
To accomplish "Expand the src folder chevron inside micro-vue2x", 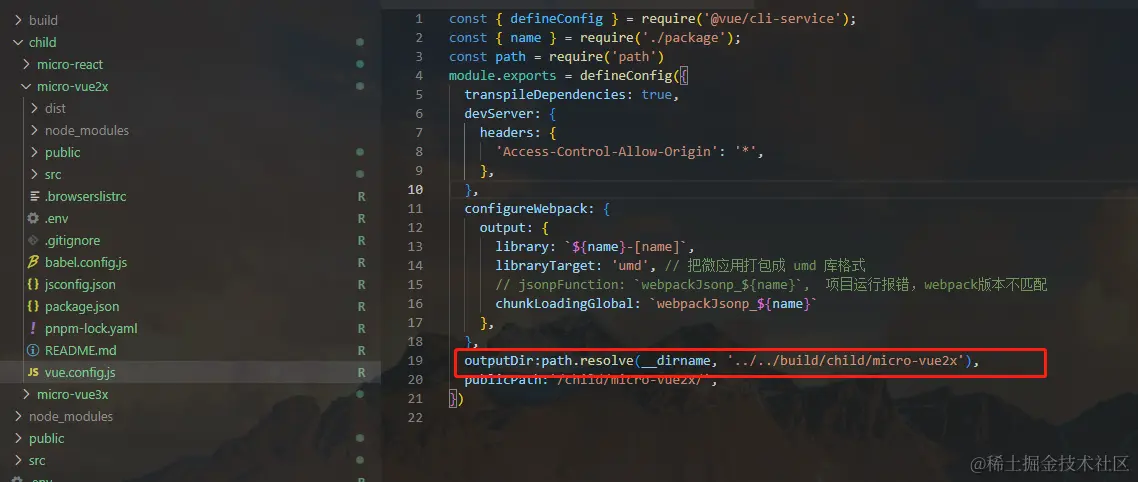I will (x=34, y=174).
